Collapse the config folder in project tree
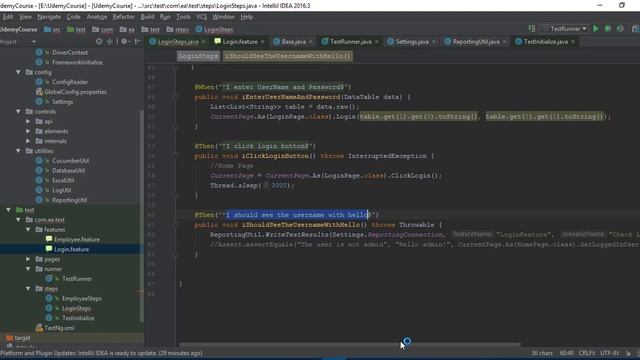 coord(18,72)
